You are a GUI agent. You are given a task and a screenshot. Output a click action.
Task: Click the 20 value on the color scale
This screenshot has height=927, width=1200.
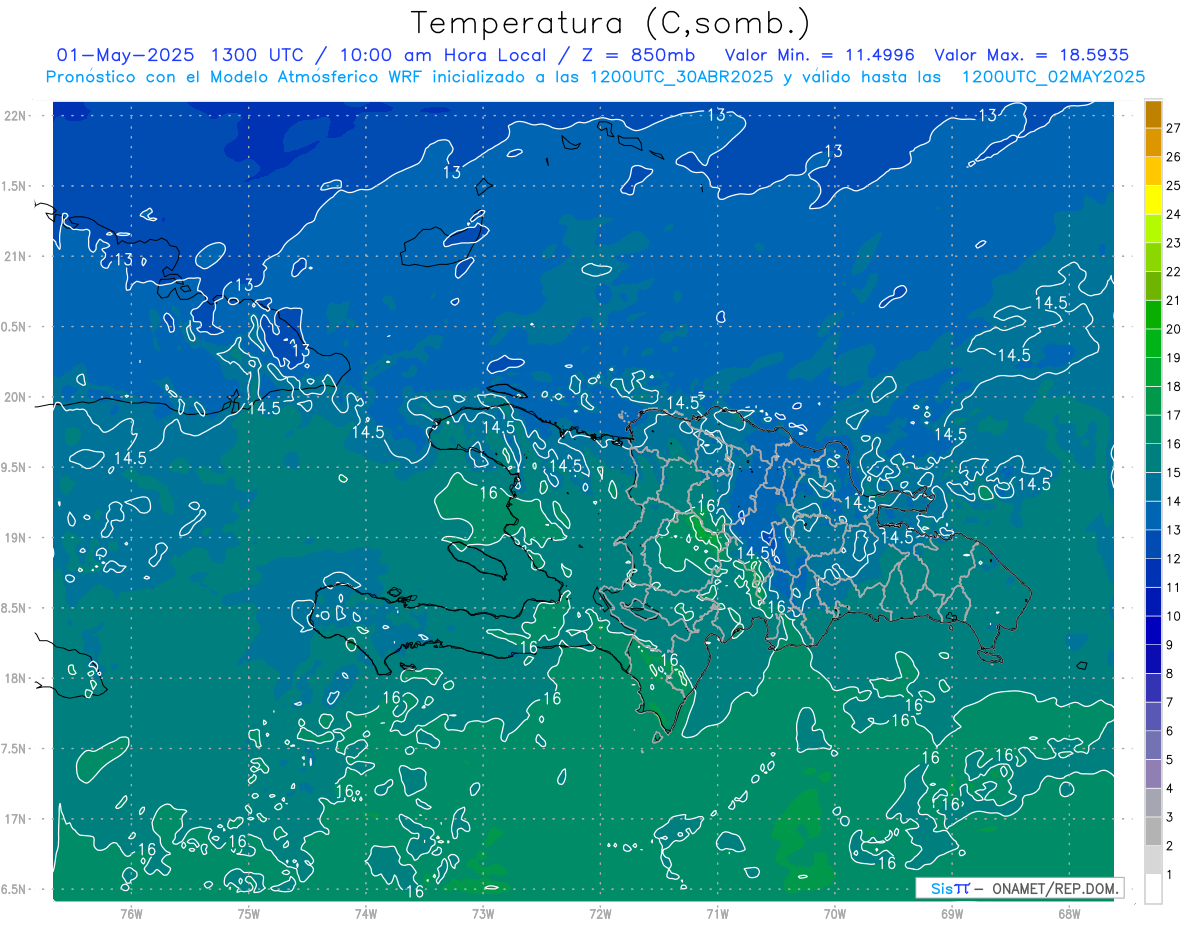(1174, 329)
